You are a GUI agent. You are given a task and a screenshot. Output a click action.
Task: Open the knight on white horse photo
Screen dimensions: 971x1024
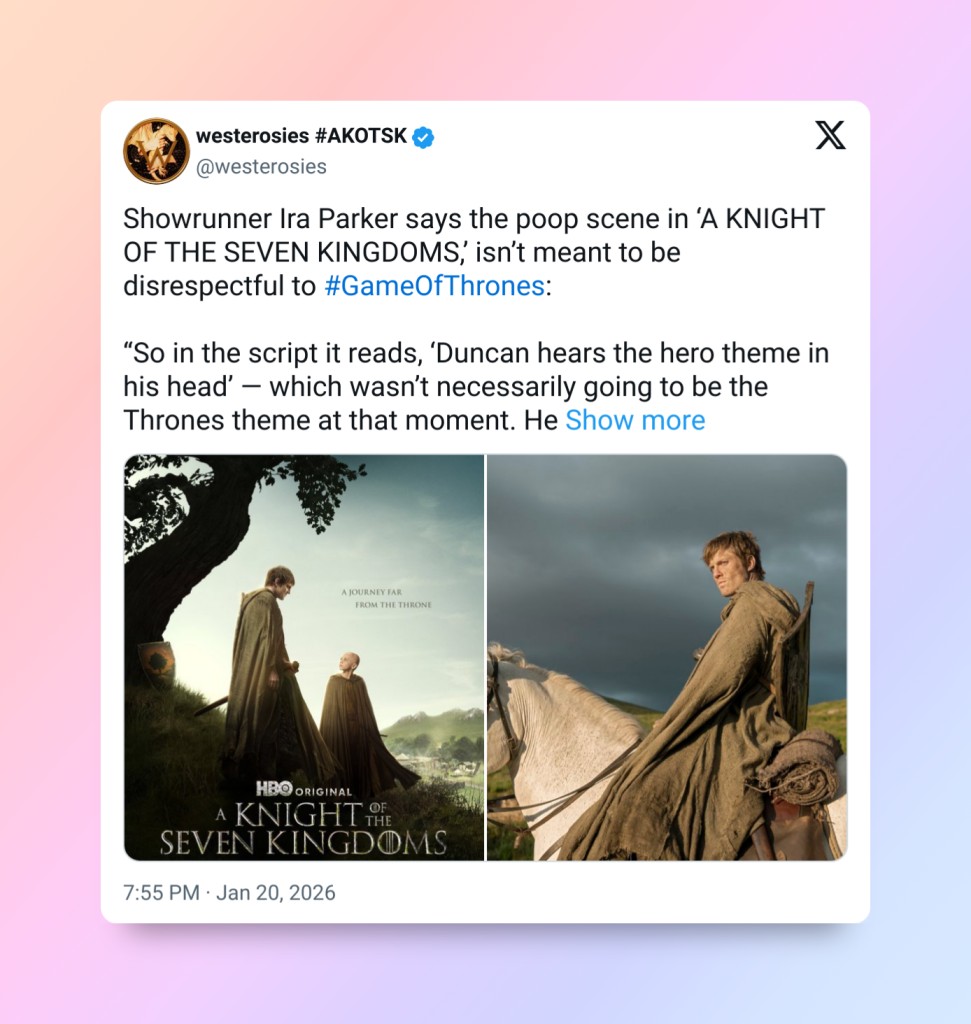[667, 658]
